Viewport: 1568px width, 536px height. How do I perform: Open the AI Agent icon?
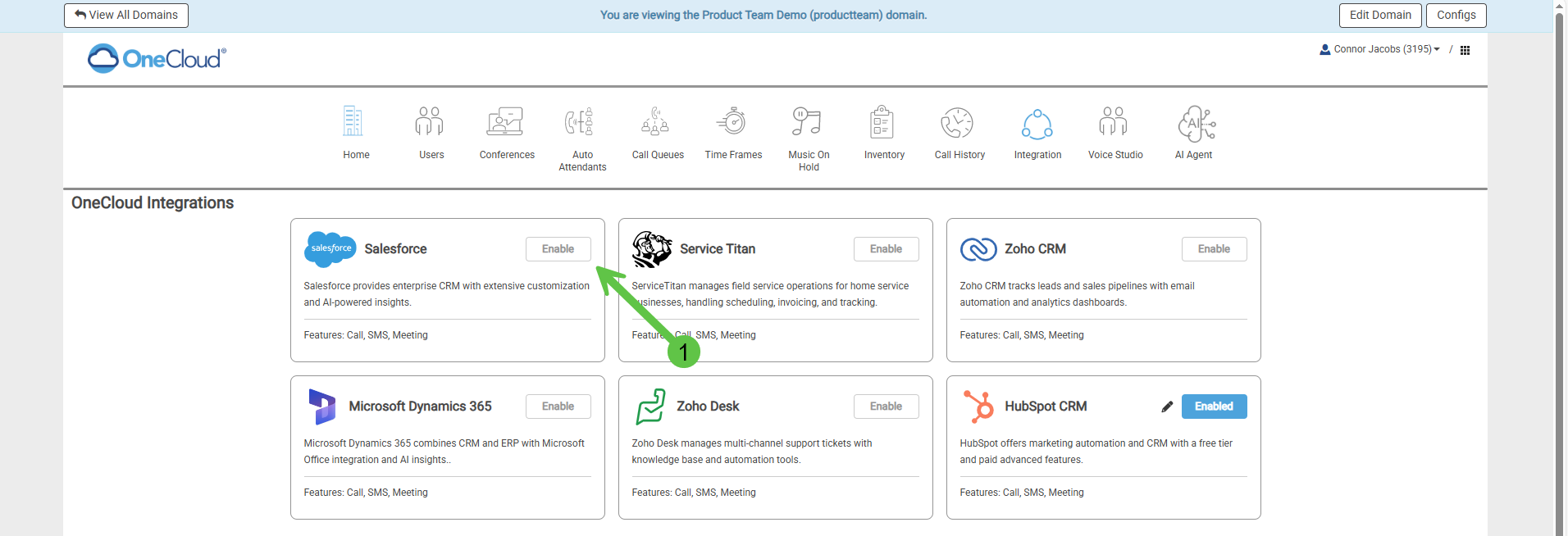pyautogui.click(x=1196, y=123)
